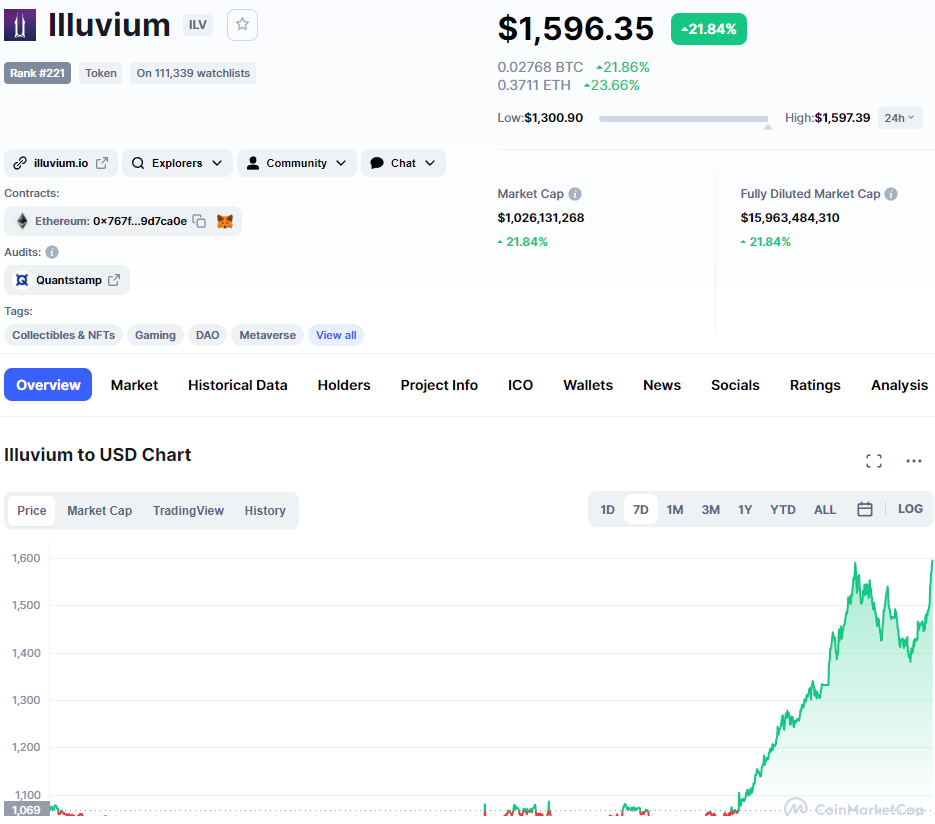The height and width of the screenshot is (824, 935).
Task: Switch to the Overview tab
Action: [x=48, y=385]
